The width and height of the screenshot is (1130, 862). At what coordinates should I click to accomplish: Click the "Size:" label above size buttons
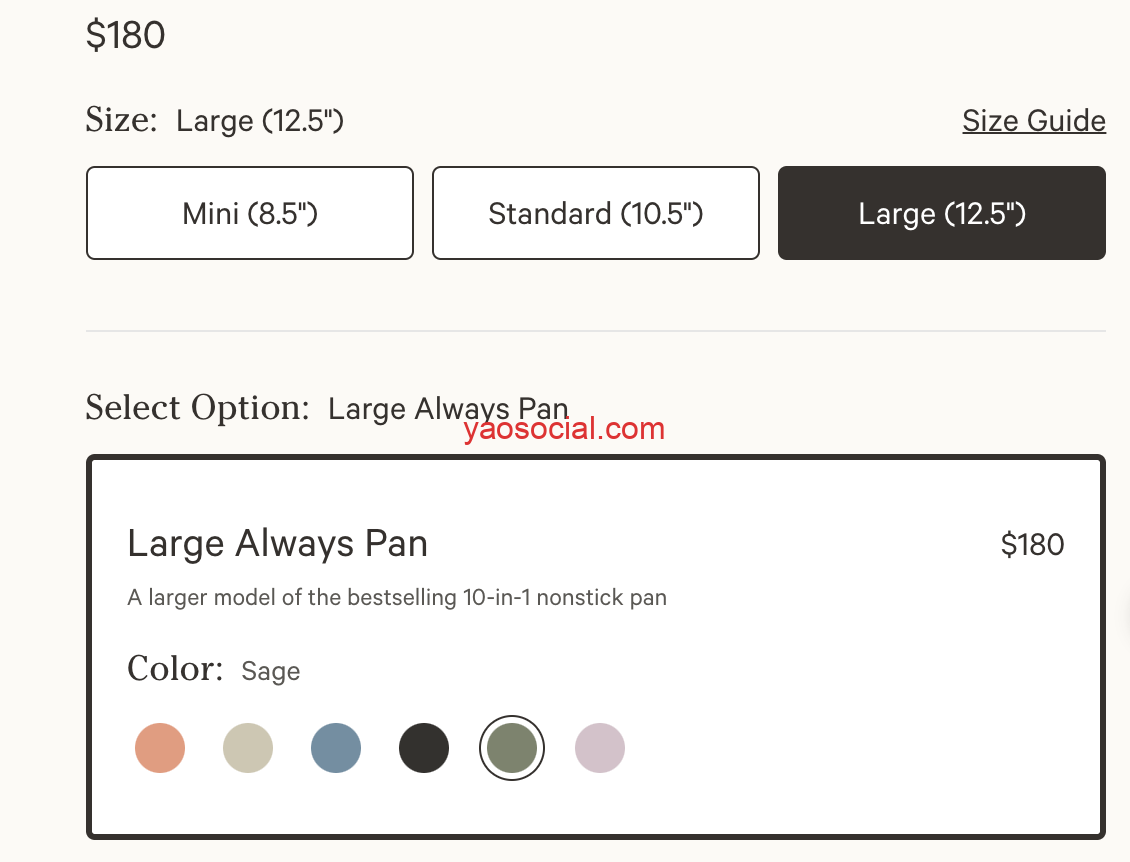(x=121, y=121)
